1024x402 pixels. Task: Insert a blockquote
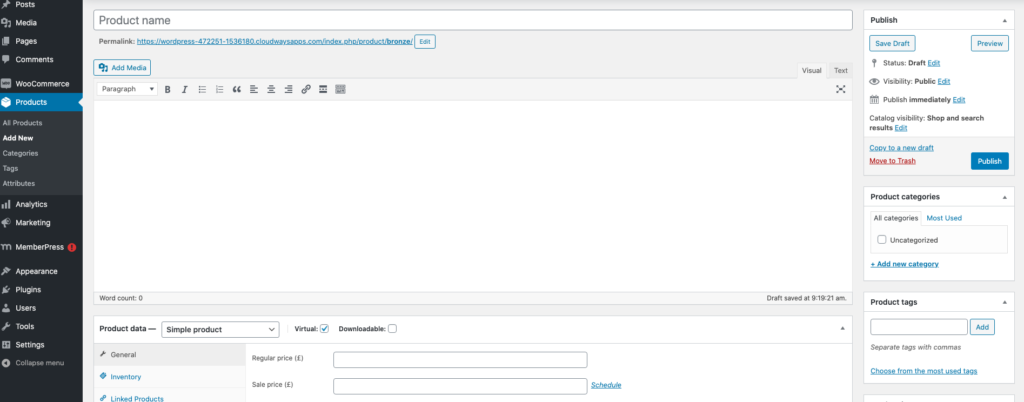click(237, 89)
